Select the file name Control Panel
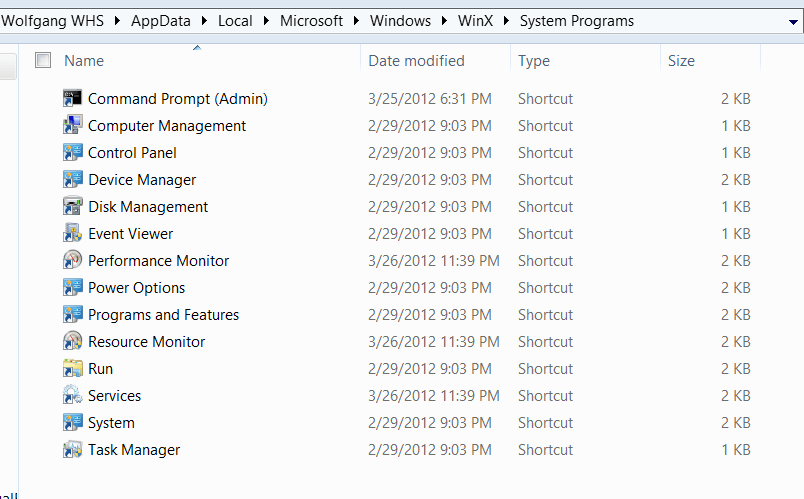The height and width of the screenshot is (499, 804). click(132, 153)
